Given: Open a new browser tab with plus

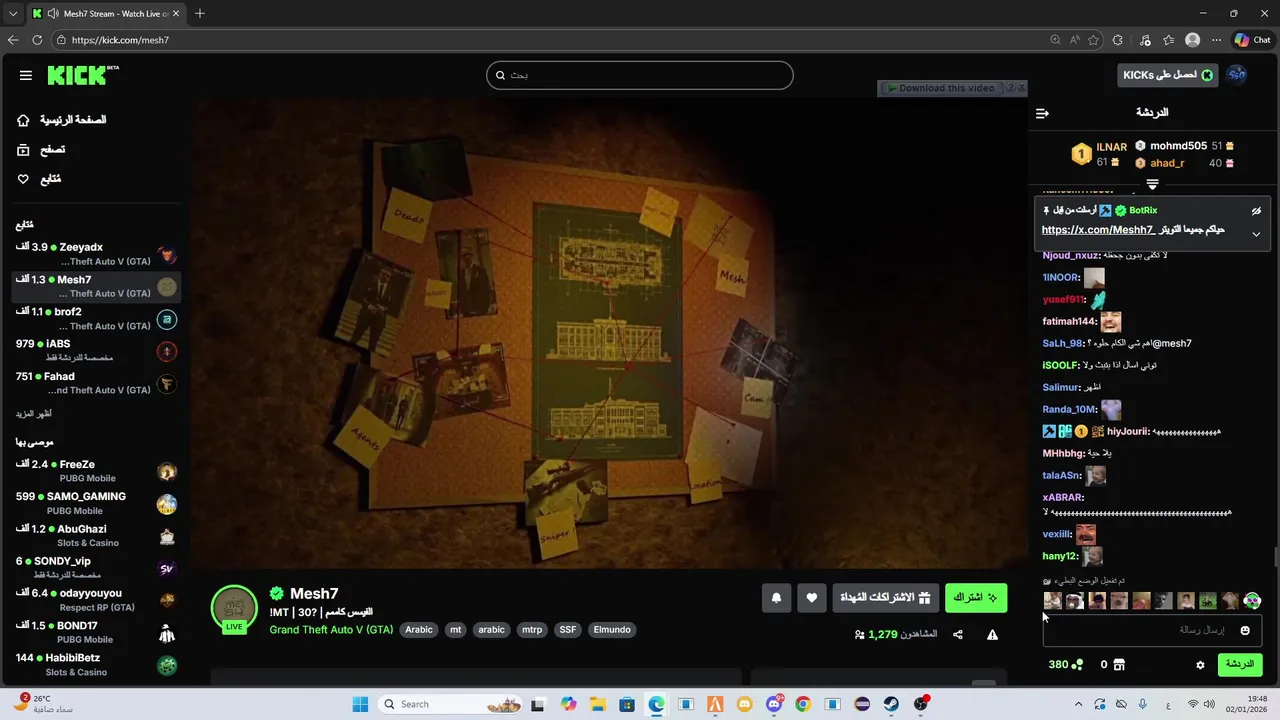Looking at the screenshot, I should [x=200, y=14].
